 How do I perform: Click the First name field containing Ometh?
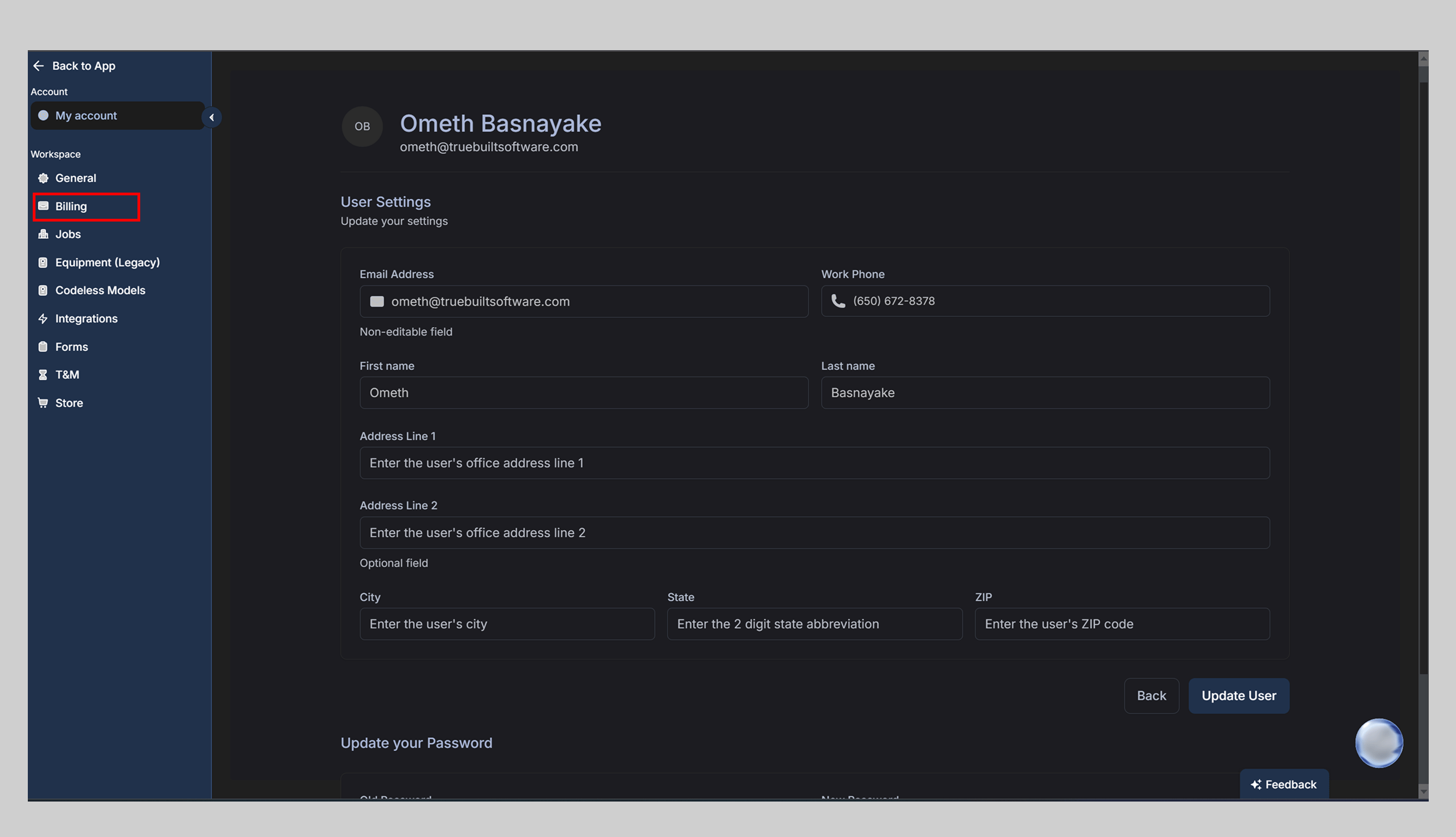point(584,393)
